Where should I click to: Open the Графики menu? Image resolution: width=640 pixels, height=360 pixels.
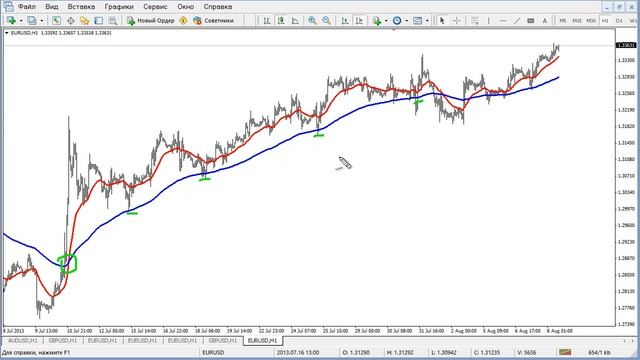(119, 7)
